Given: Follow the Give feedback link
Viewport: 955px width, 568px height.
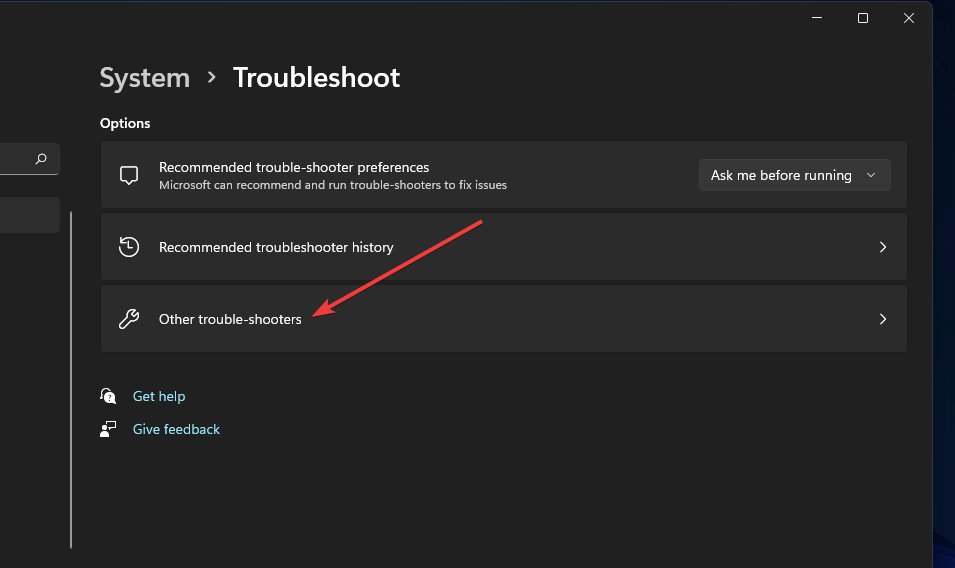Looking at the screenshot, I should [176, 429].
